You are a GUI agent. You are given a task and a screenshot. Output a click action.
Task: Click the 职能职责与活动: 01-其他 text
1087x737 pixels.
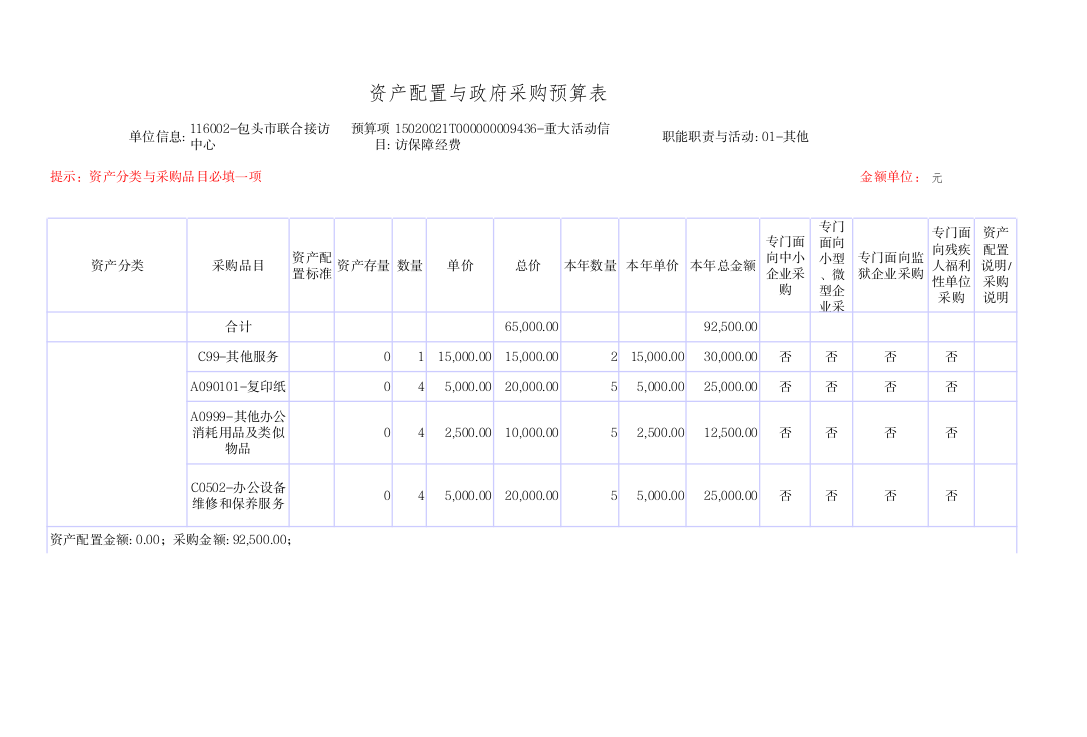[735, 137]
